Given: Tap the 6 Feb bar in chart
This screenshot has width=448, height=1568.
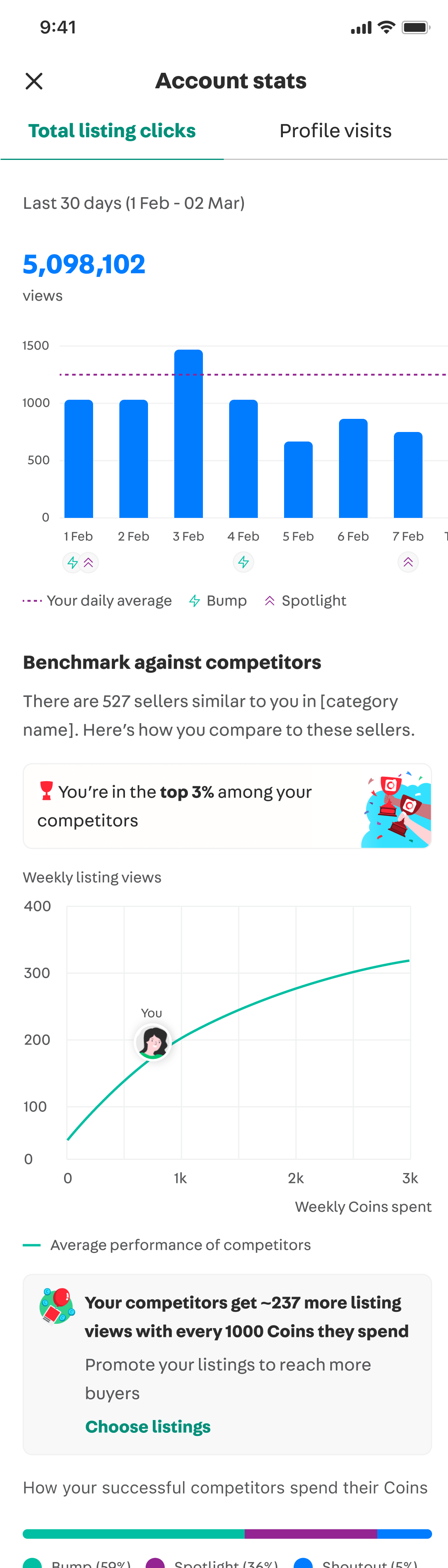Looking at the screenshot, I should pyautogui.click(x=353, y=468).
